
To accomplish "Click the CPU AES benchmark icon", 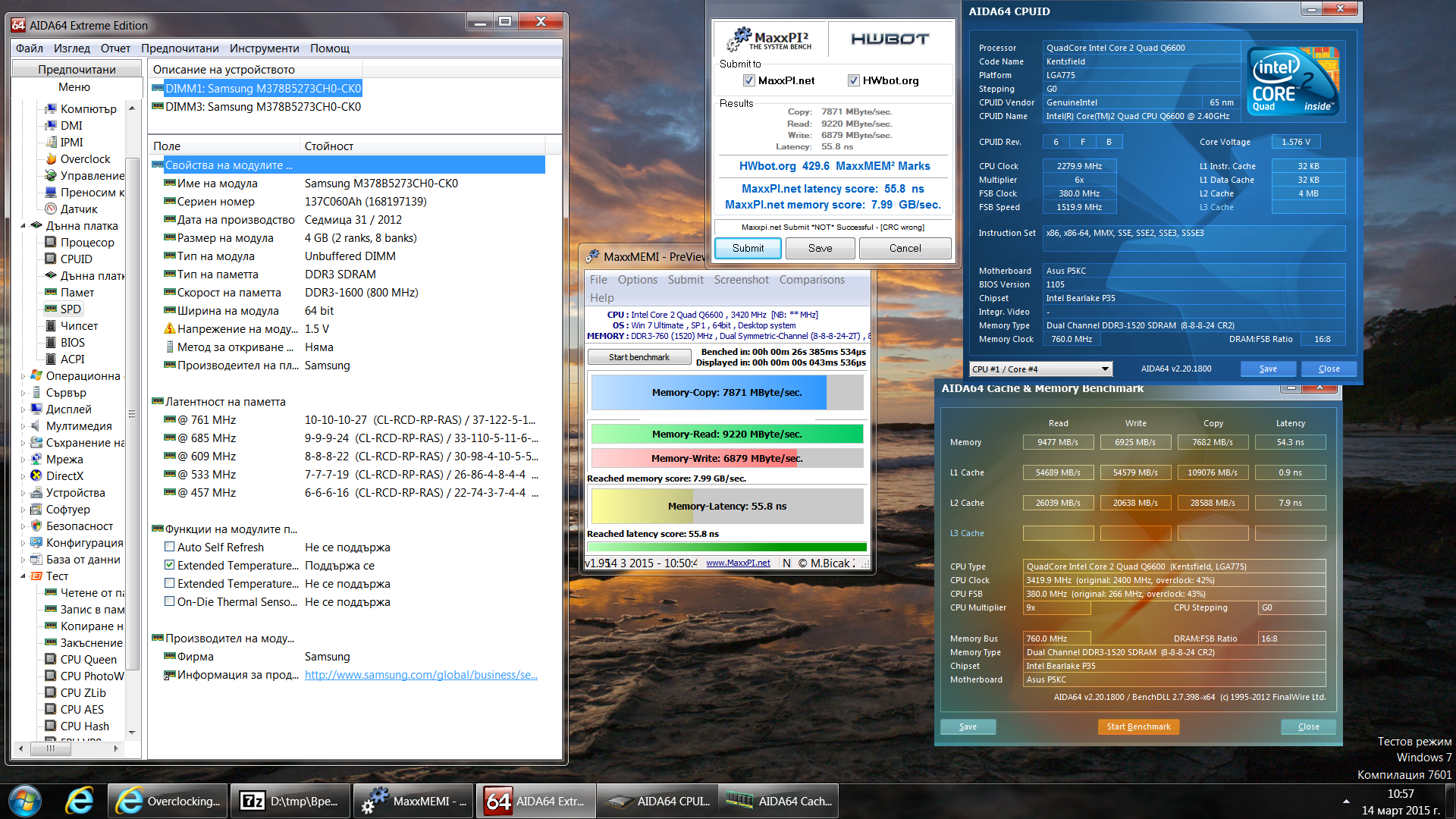I will click(x=51, y=710).
